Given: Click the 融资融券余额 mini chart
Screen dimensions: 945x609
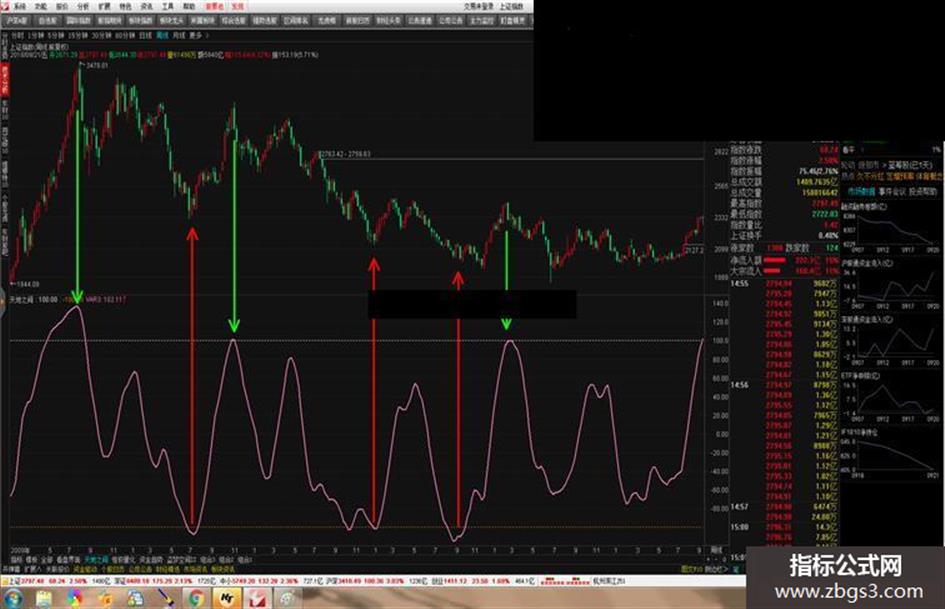Looking at the screenshot, I should coord(891,230).
